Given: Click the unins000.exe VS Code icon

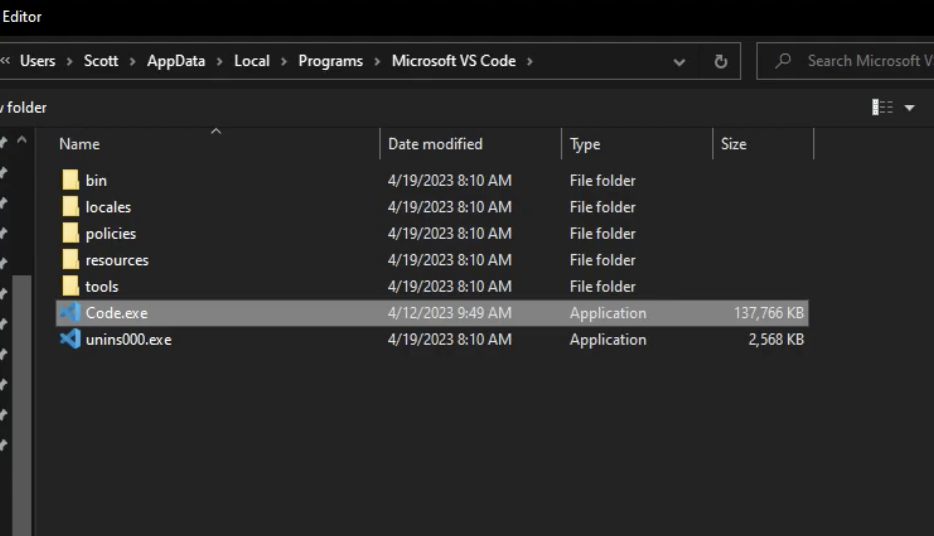Looking at the screenshot, I should [70, 339].
